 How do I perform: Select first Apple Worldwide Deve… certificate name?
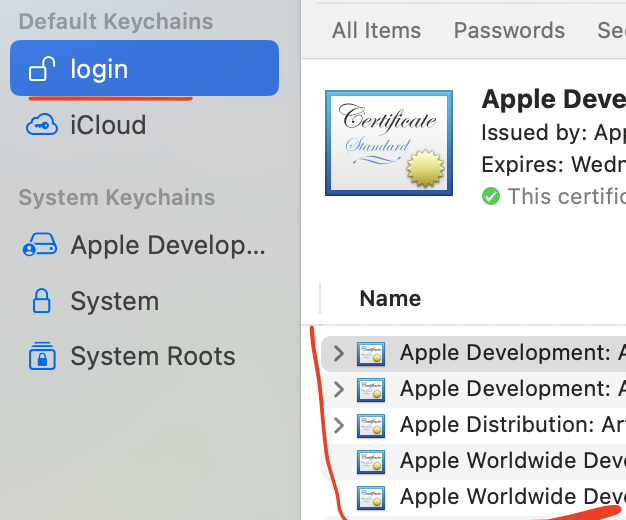513,461
